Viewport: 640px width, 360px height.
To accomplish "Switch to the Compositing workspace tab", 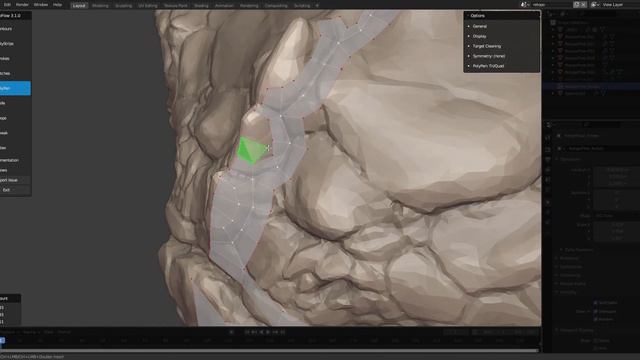I will 276,6.
